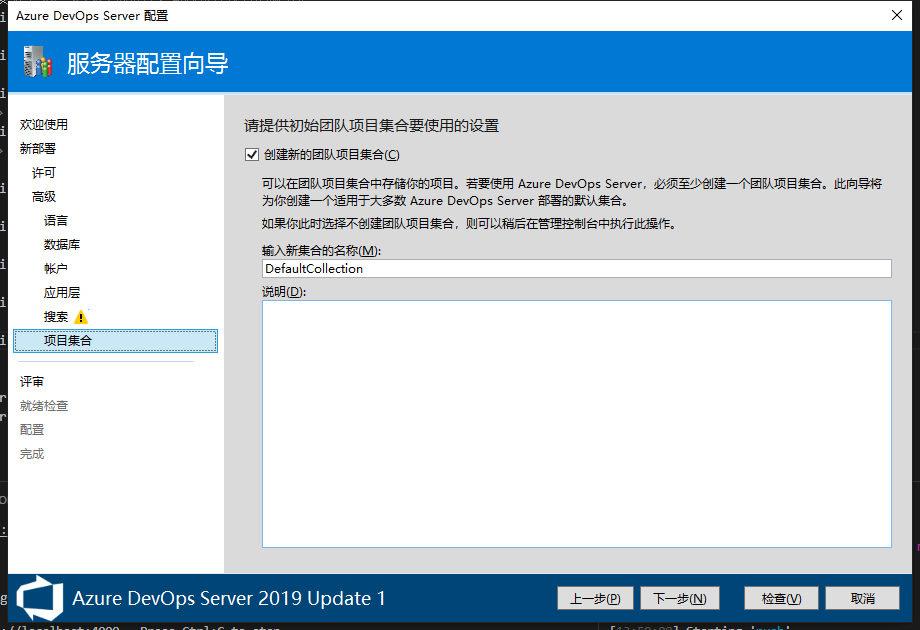Click the server configuration wizard icon

[36, 63]
